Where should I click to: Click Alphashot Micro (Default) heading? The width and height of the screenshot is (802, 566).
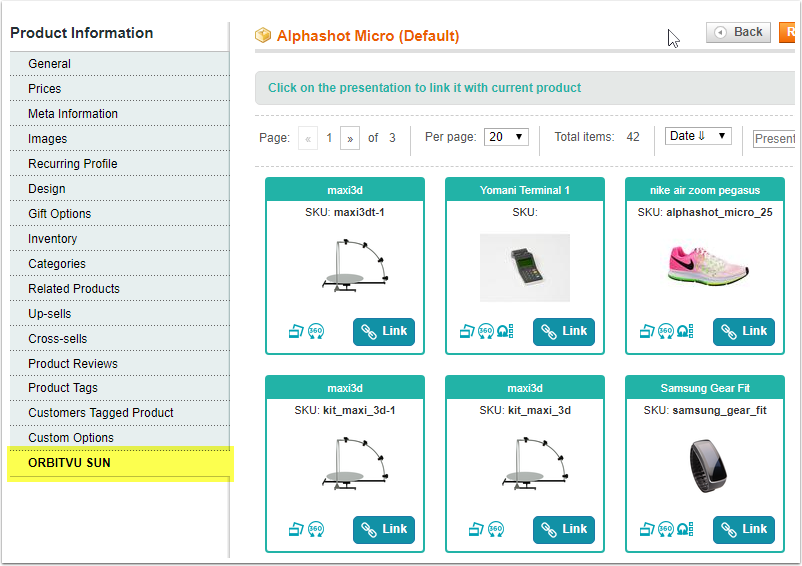(x=368, y=36)
